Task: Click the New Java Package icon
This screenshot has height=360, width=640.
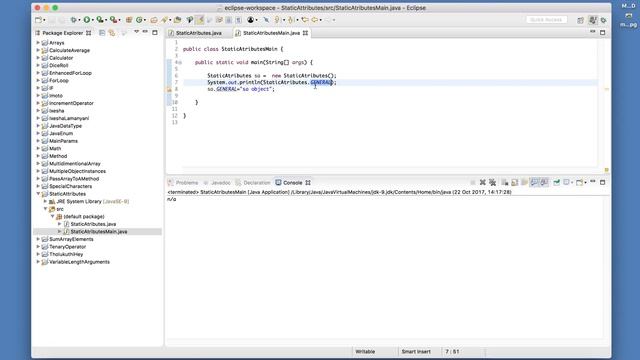Action: point(129,20)
